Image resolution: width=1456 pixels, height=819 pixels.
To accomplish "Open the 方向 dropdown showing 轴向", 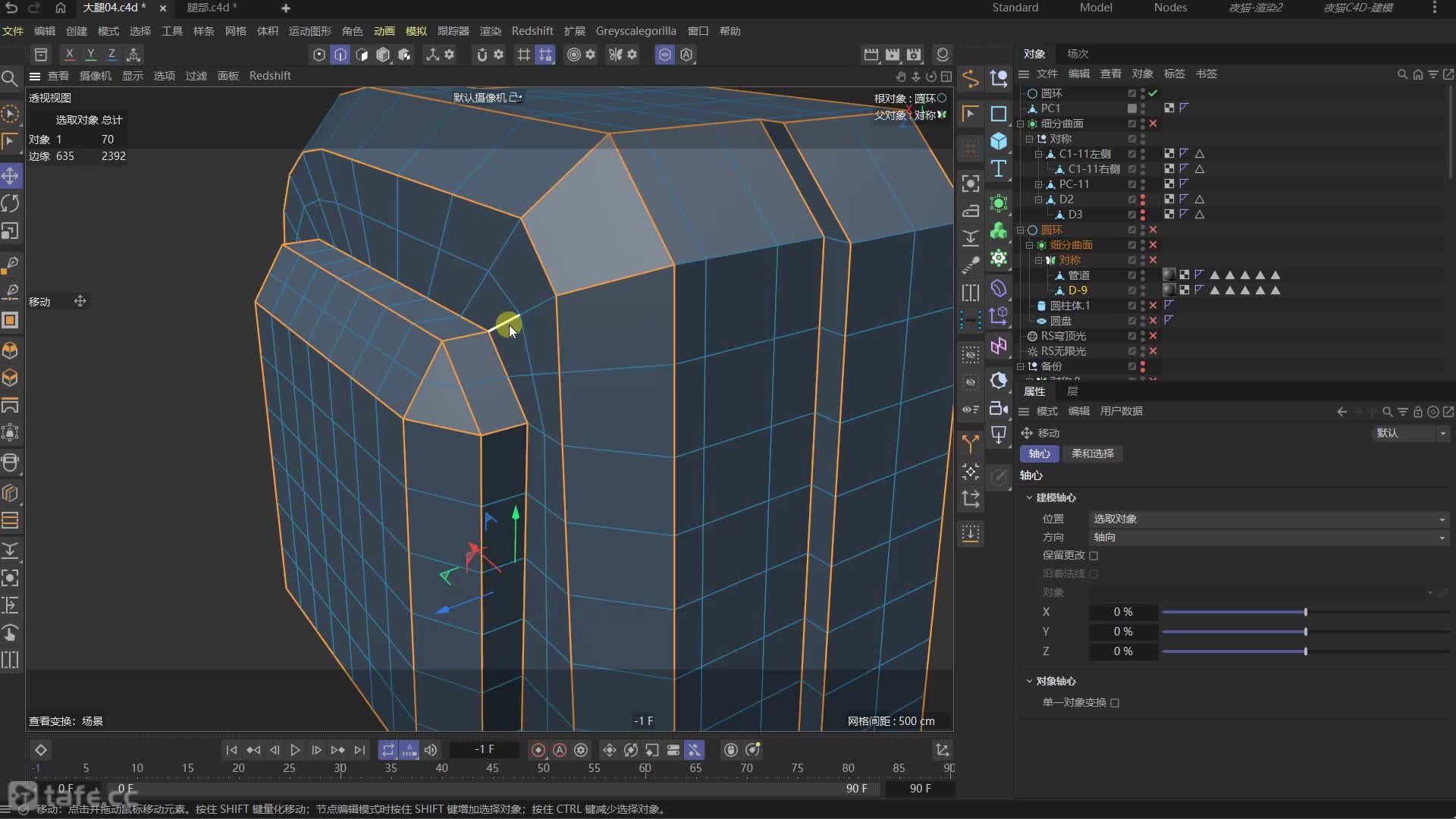I will coord(1268,538).
